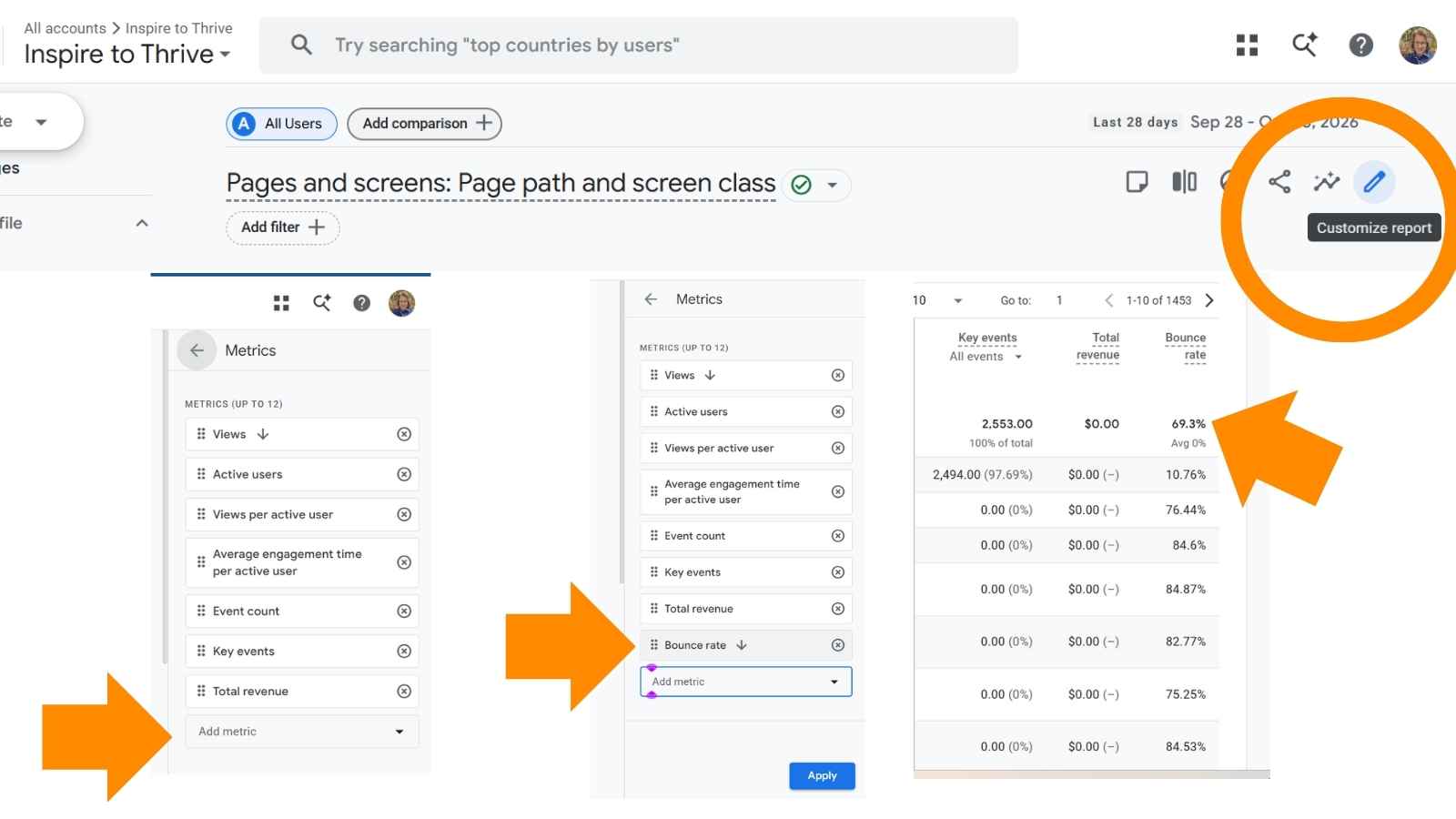Open Add metric dropdown under Total revenue row
The height and width of the screenshot is (819, 1456).
coord(302,732)
